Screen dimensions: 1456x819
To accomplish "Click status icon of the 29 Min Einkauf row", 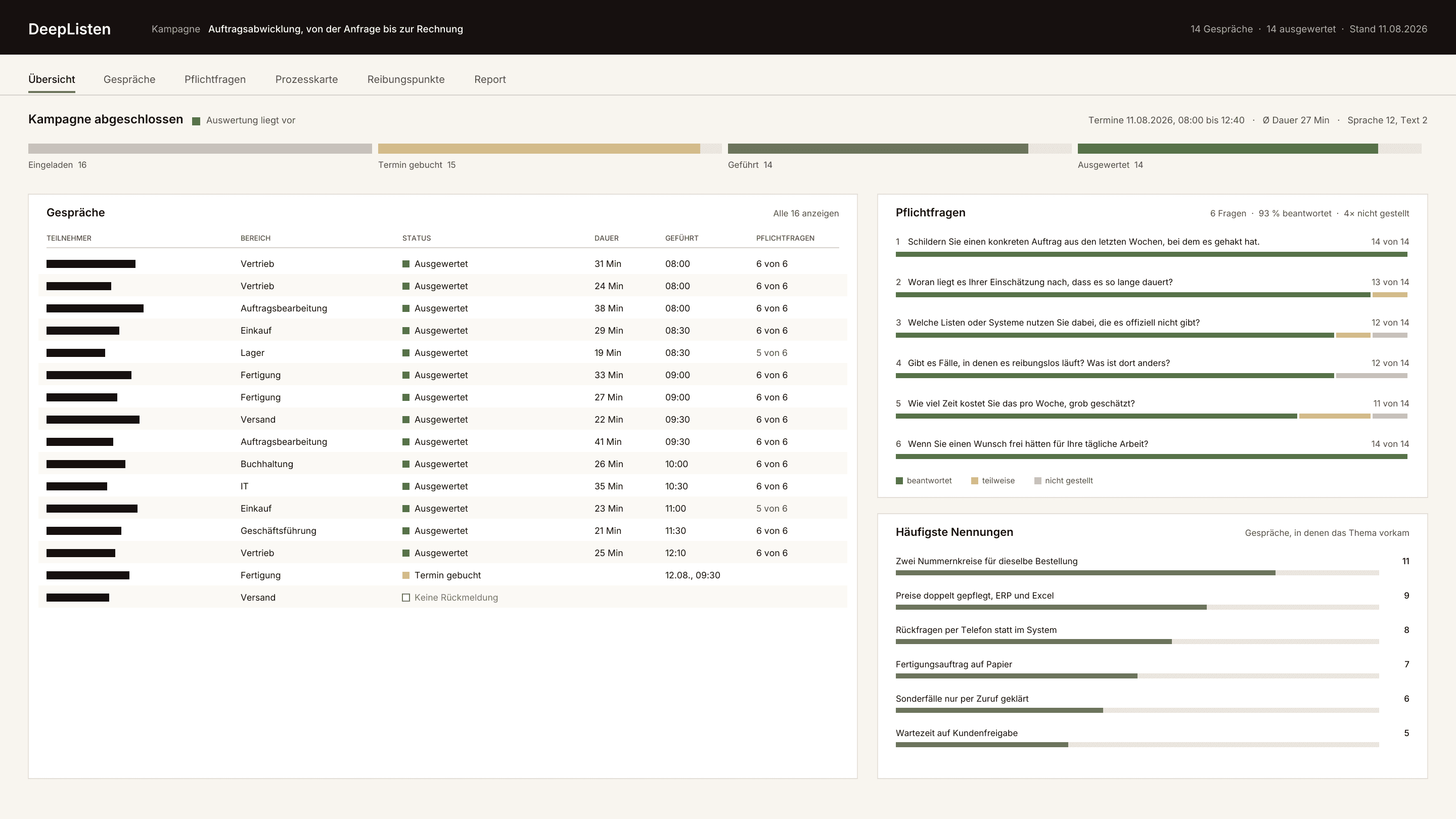I will coord(406,331).
